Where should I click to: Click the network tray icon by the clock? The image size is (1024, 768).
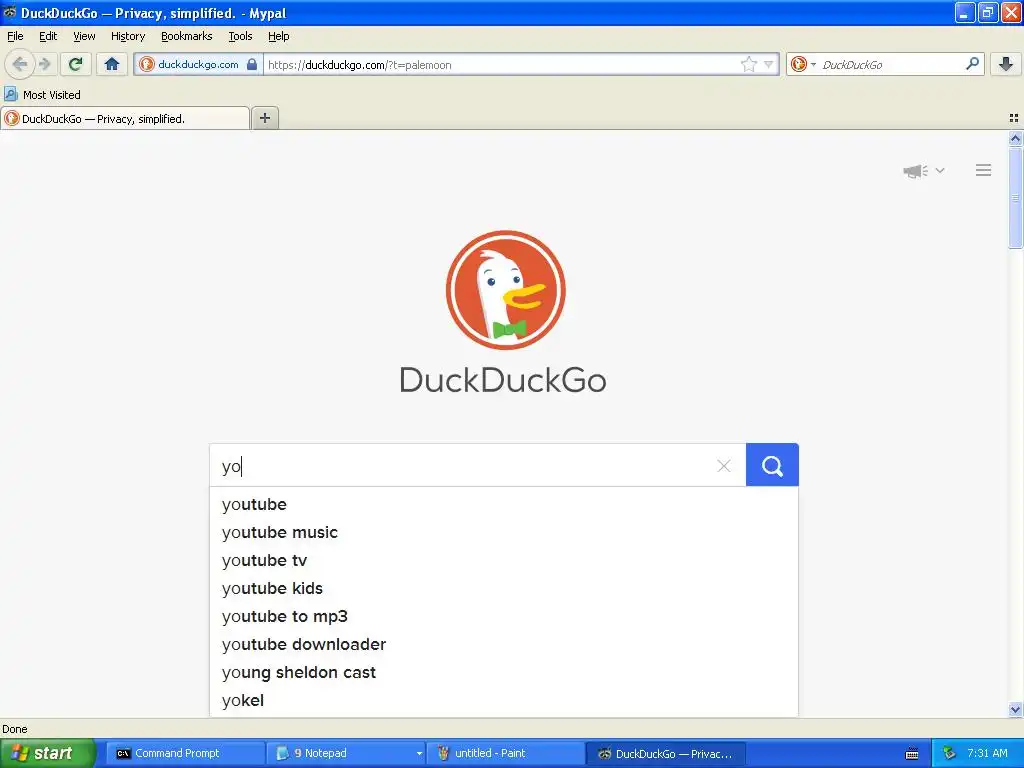click(x=949, y=754)
